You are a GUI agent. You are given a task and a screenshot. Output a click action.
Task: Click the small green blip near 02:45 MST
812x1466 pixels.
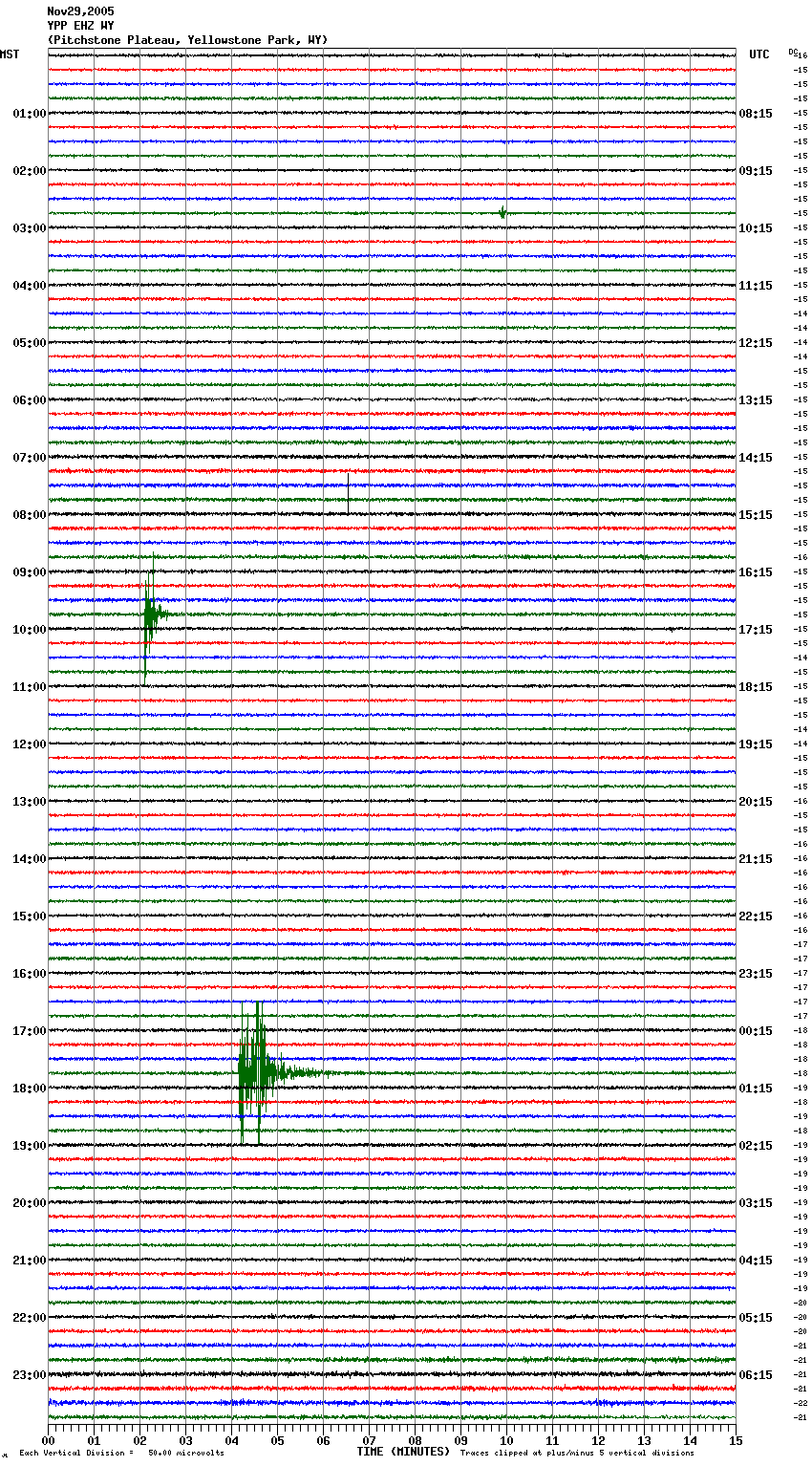[502, 212]
